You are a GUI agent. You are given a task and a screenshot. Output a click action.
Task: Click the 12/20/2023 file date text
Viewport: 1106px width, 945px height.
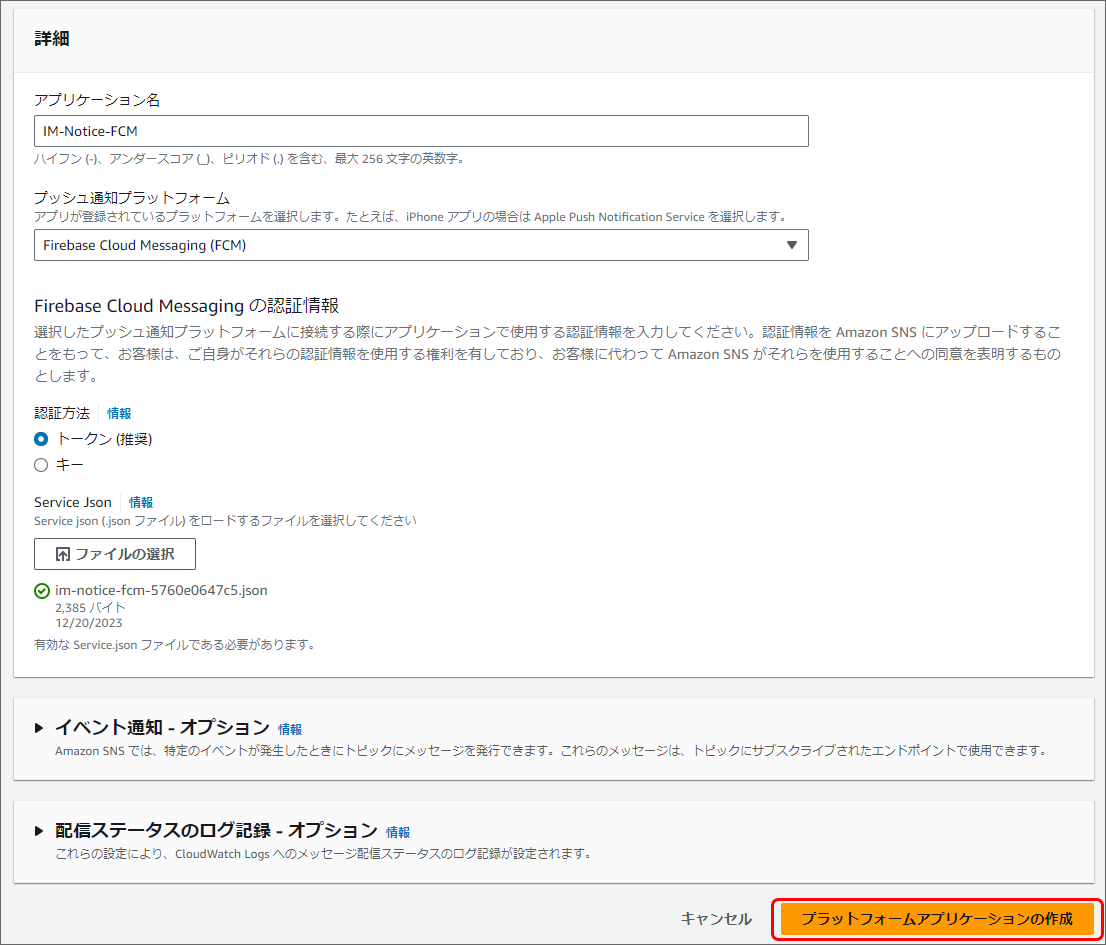click(89, 623)
